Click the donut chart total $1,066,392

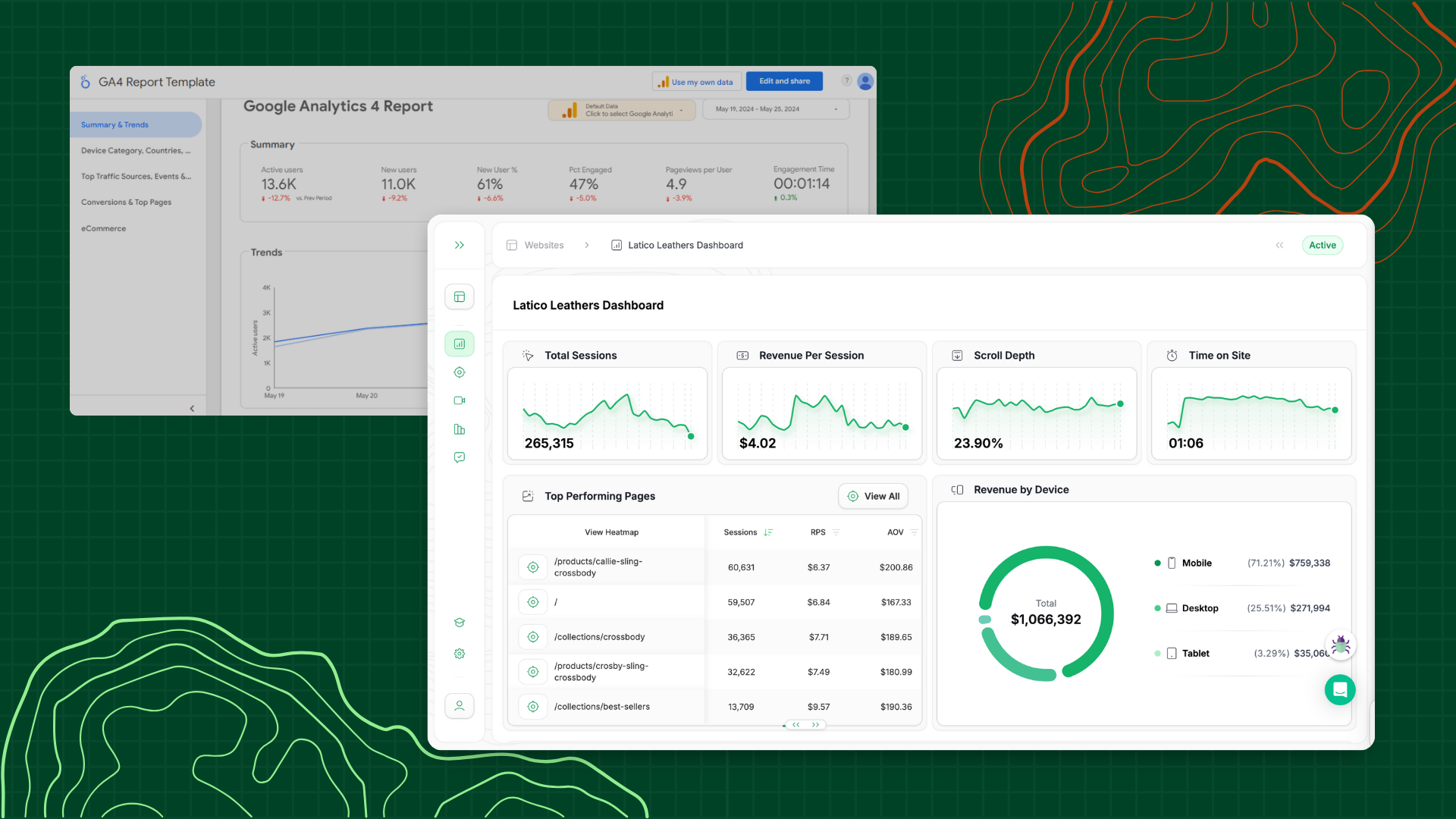pos(1046,620)
